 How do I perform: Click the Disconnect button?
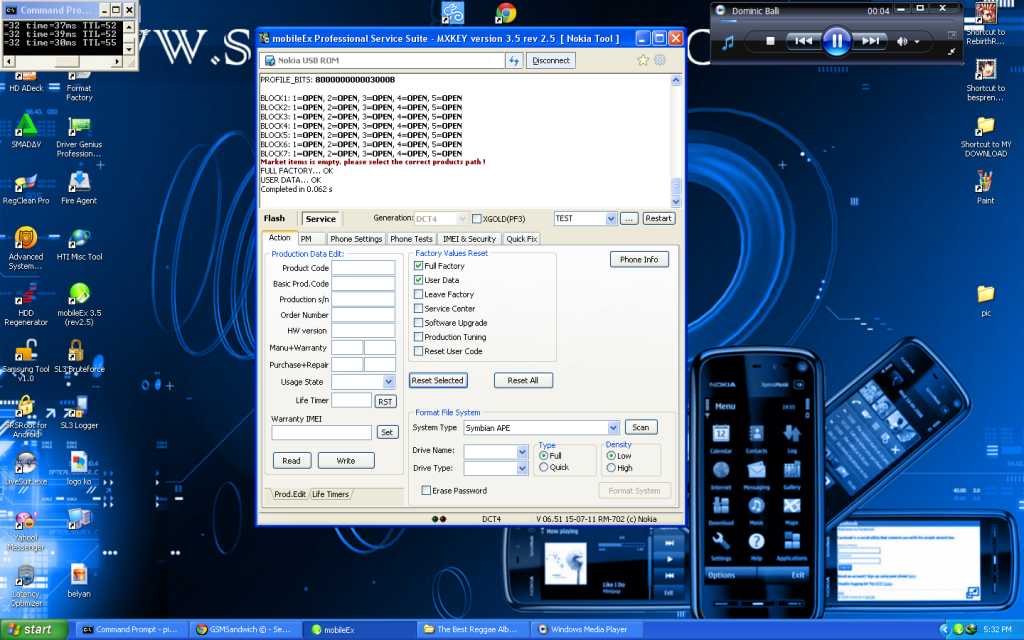pyautogui.click(x=553, y=59)
